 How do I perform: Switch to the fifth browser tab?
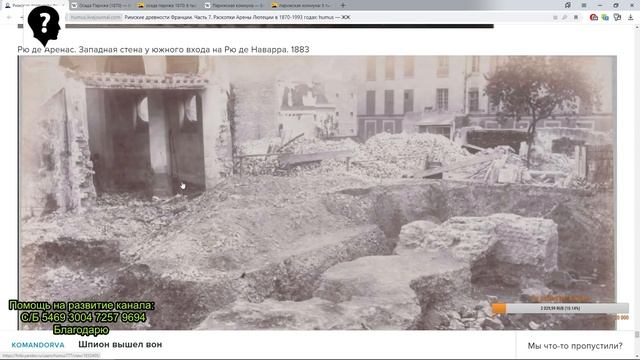pos(301,5)
